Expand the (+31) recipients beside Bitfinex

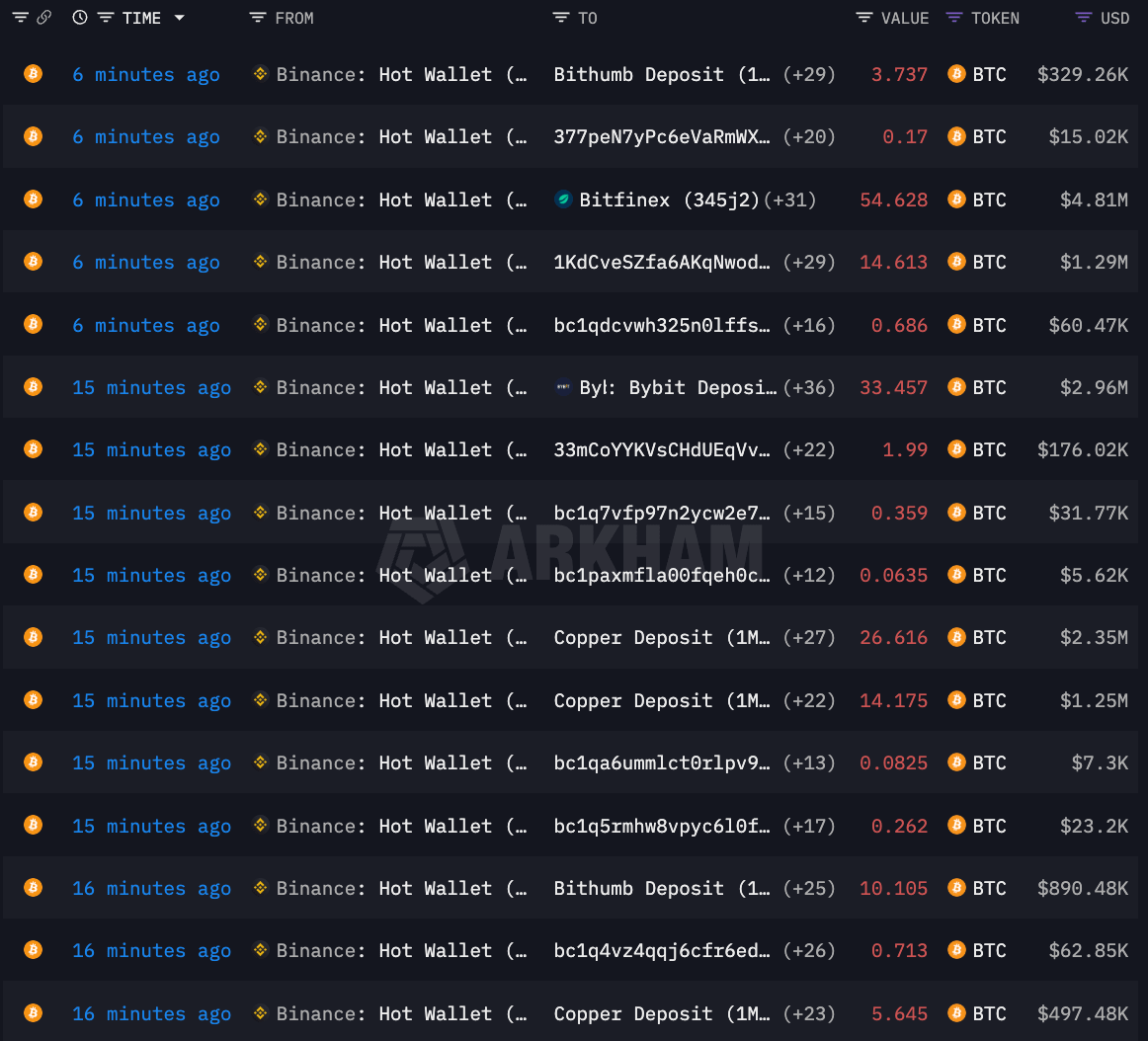789,200
